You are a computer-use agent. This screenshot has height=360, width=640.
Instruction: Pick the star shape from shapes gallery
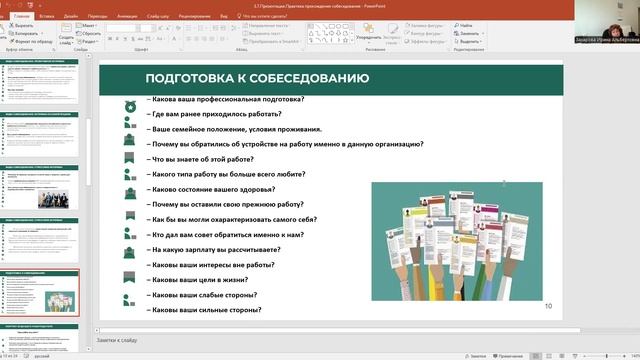pyautogui.click(x=345, y=40)
